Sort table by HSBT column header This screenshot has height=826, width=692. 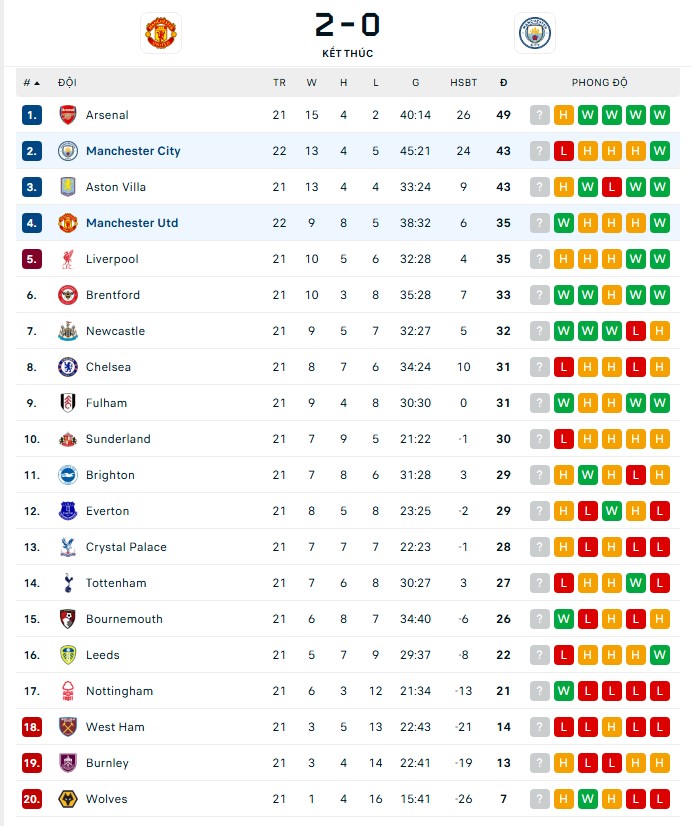tap(463, 83)
